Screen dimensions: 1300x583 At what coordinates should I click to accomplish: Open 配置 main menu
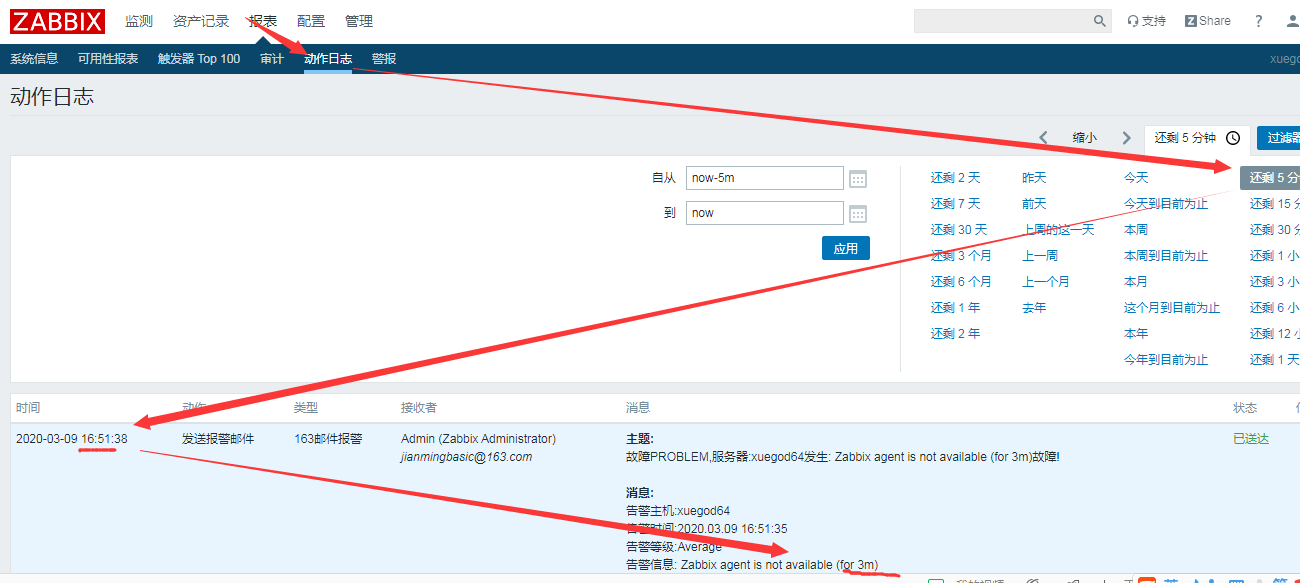pyautogui.click(x=311, y=21)
